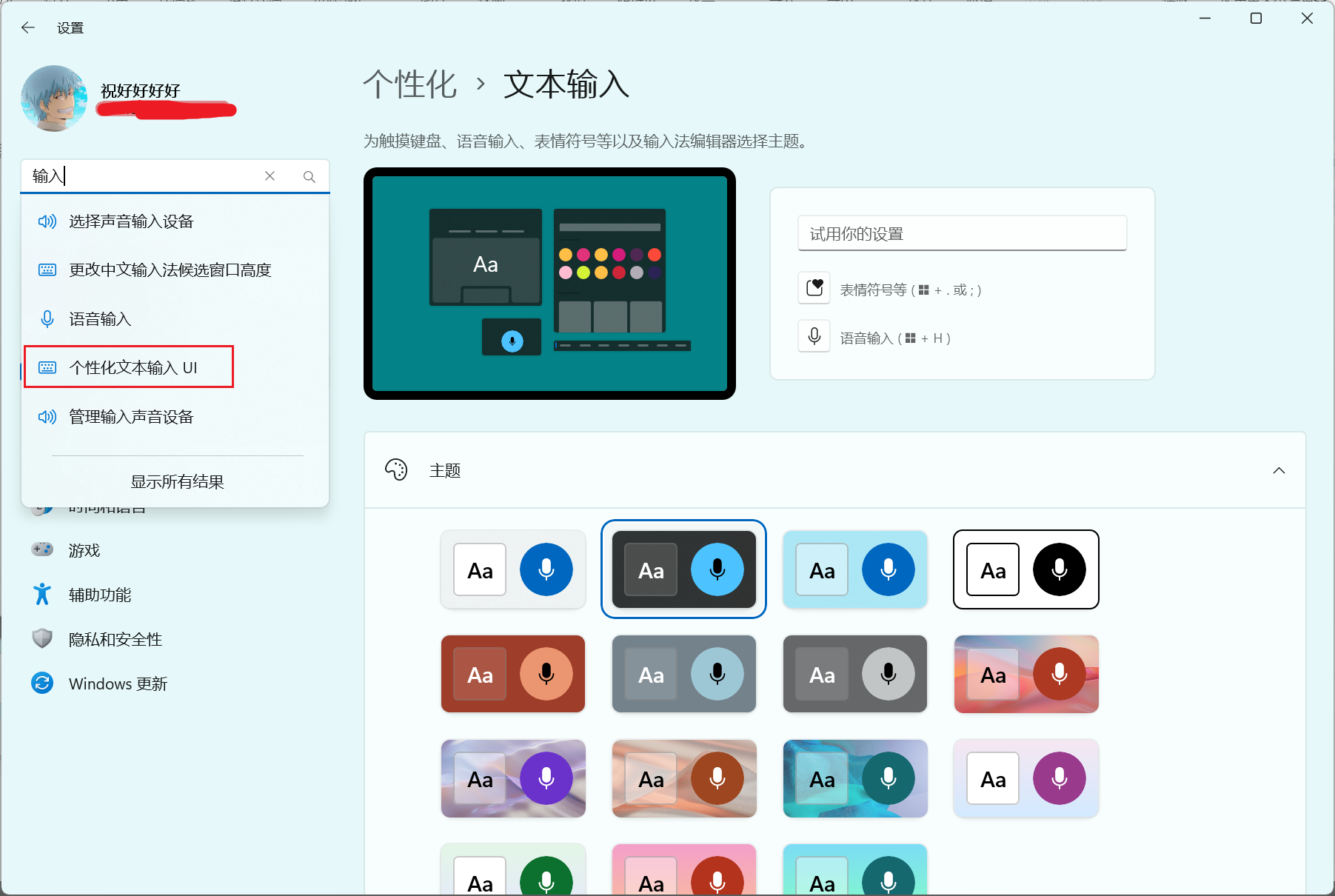Click the back arrow at top left

click(27, 27)
